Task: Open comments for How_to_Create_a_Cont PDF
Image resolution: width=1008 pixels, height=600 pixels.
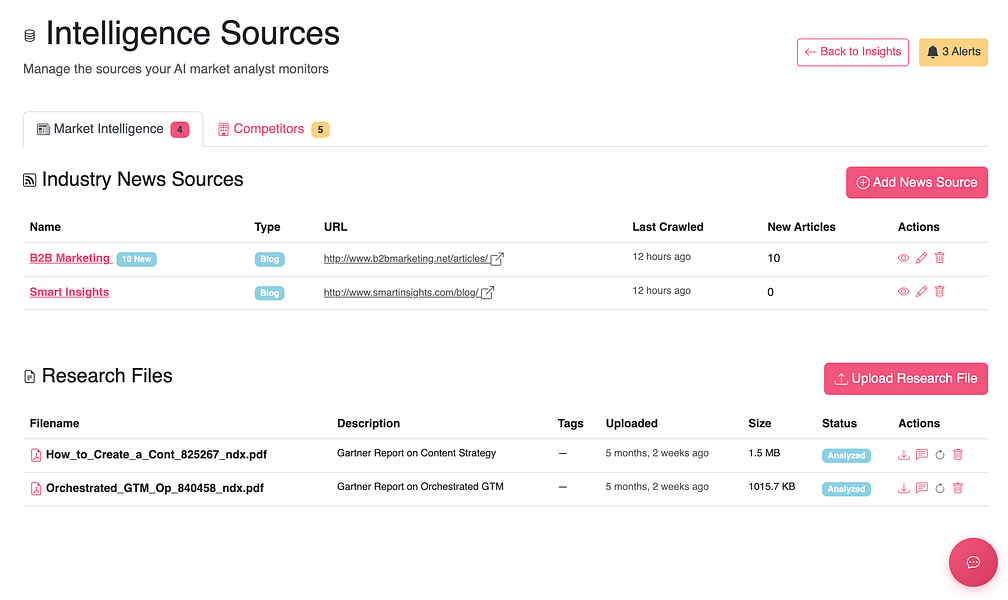Action: coord(921,455)
